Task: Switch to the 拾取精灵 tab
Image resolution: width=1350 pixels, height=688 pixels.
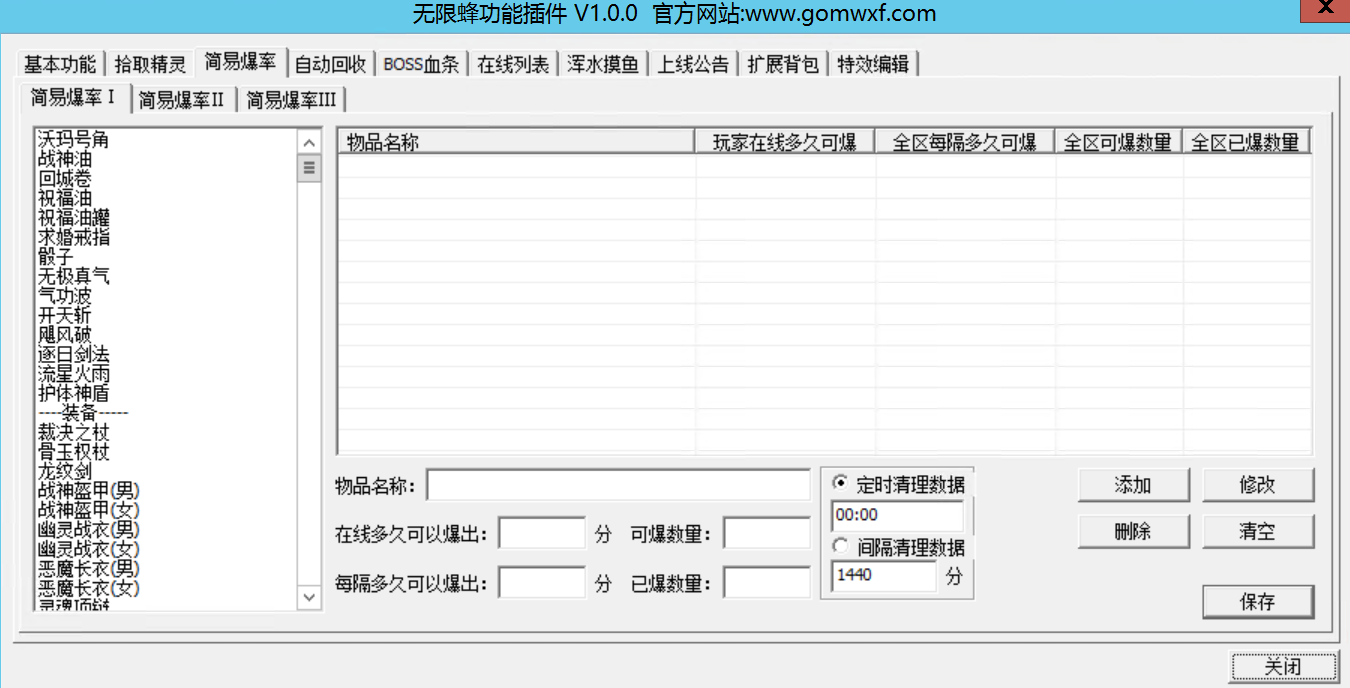Action: coord(150,64)
